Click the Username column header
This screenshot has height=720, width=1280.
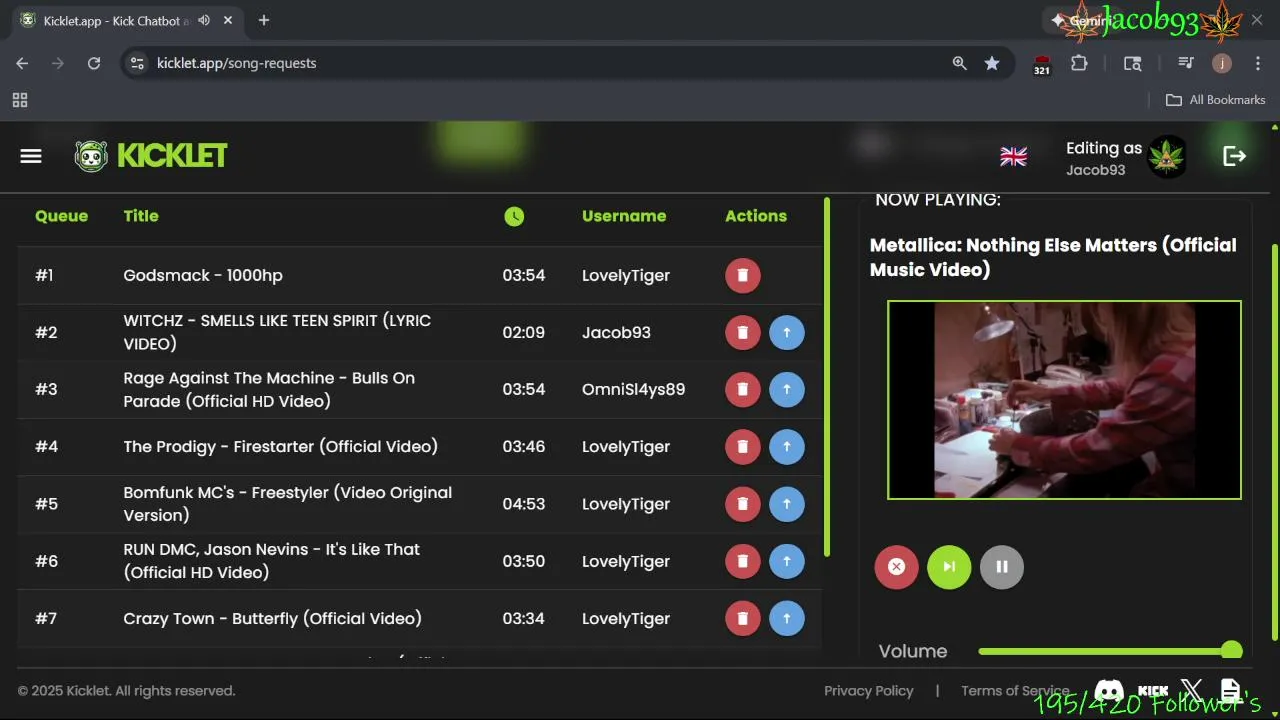(624, 216)
